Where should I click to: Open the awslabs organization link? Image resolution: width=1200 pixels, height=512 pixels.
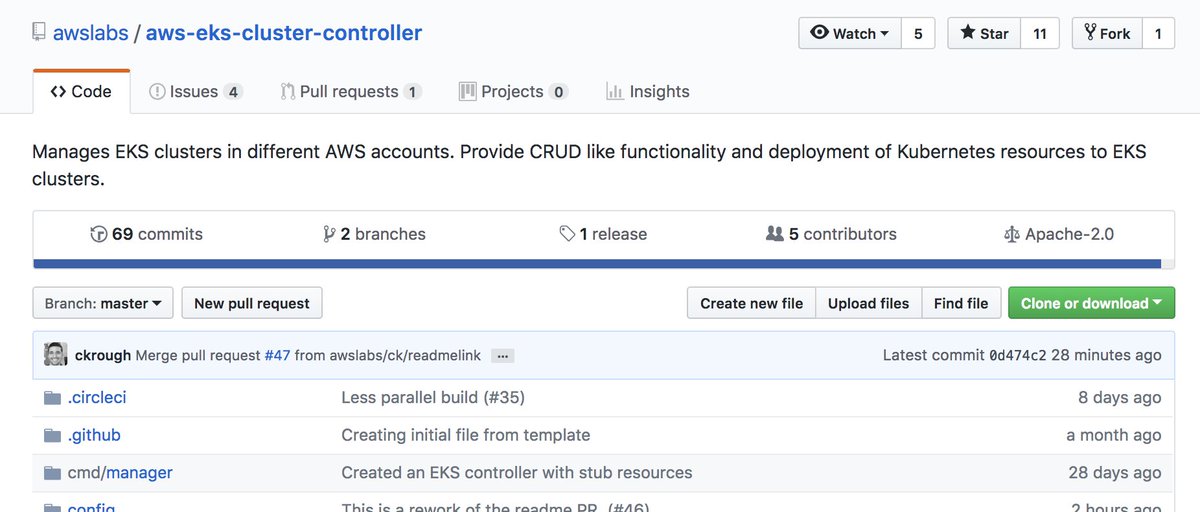(90, 33)
